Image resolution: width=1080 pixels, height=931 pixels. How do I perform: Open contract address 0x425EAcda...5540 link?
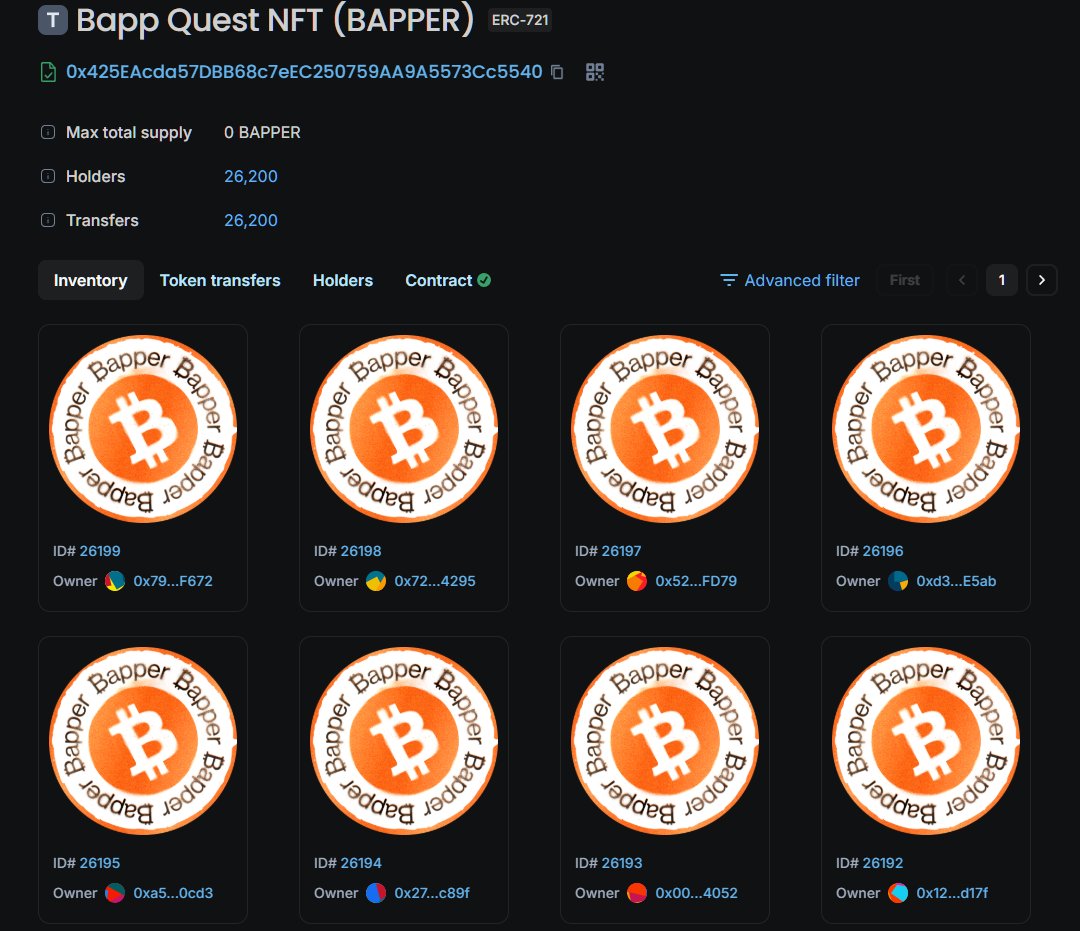pyautogui.click(x=304, y=72)
